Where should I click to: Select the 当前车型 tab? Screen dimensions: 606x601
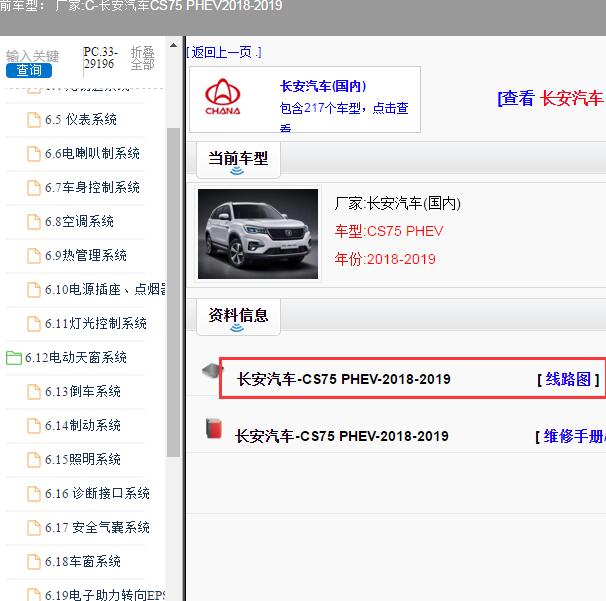tap(238, 160)
